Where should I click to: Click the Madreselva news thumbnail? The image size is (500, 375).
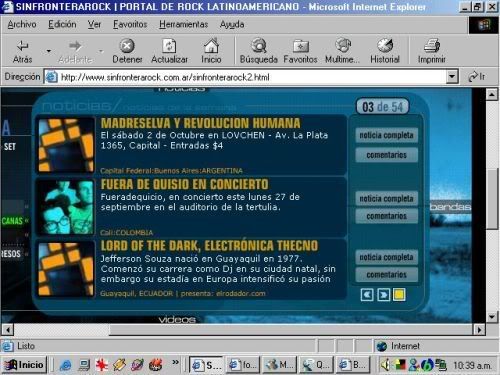tap(66, 145)
